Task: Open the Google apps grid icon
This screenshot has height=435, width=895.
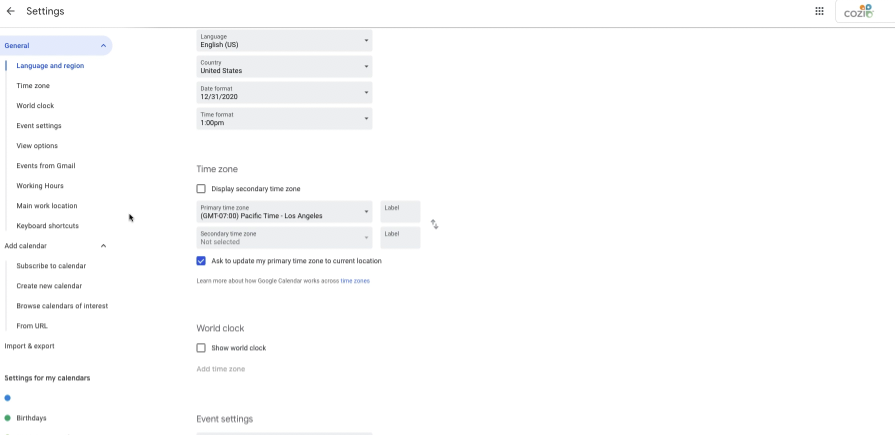Action: click(x=819, y=11)
